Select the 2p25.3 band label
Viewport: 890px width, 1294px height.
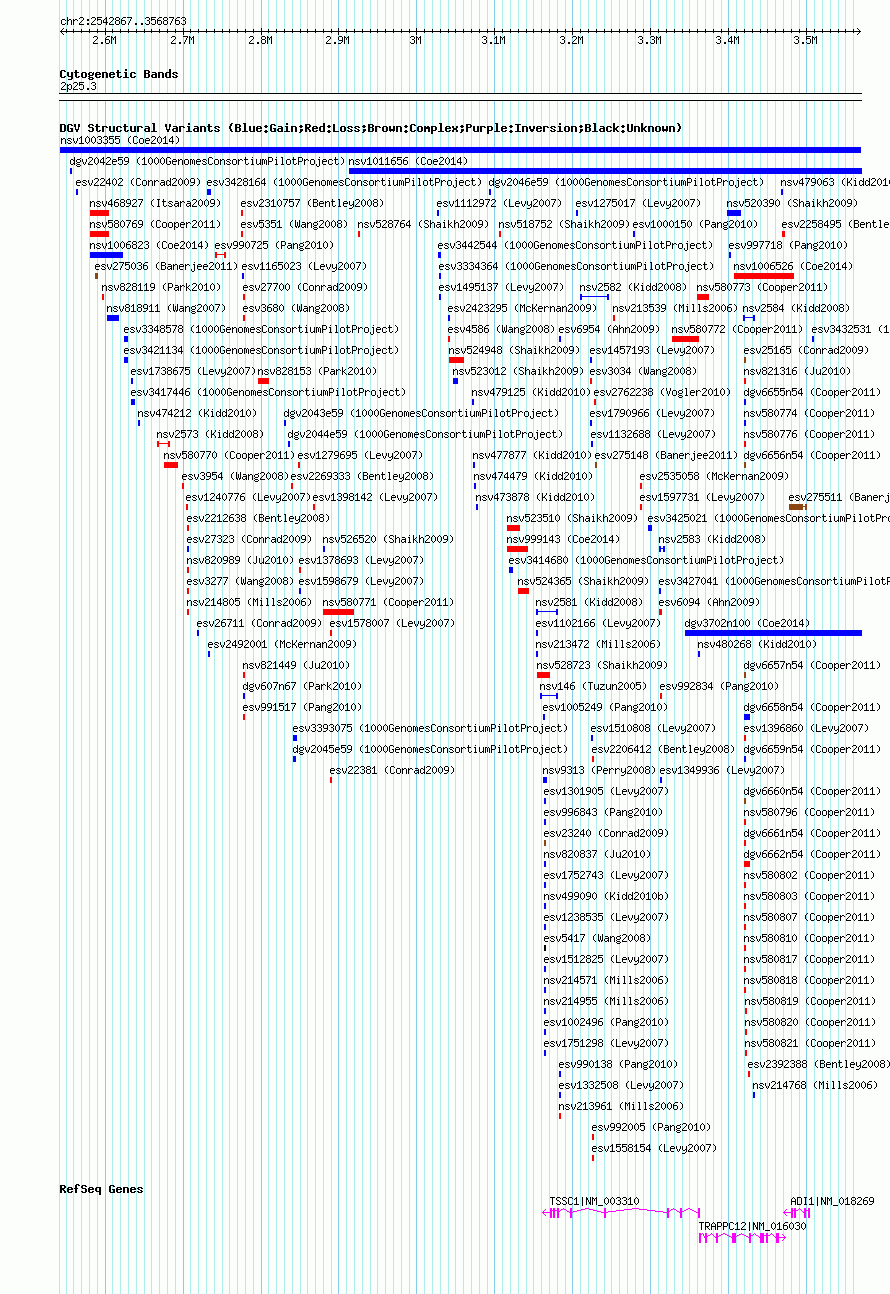click(x=79, y=86)
